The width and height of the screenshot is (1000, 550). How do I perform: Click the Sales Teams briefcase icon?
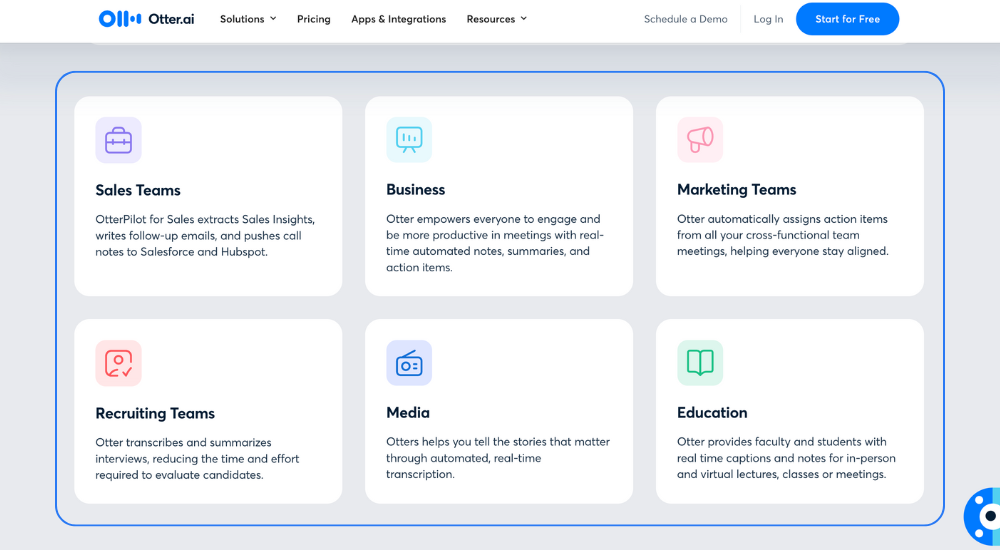click(x=119, y=140)
